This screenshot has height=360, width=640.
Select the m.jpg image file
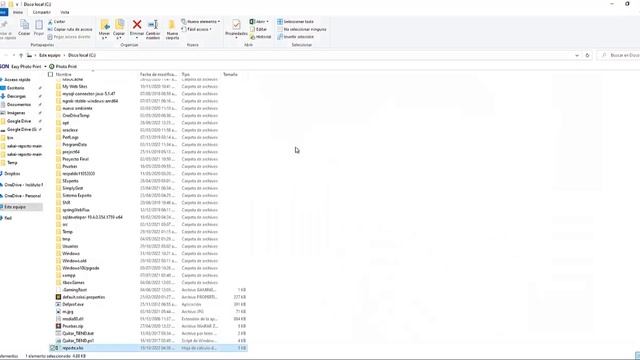[x=68, y=312]
